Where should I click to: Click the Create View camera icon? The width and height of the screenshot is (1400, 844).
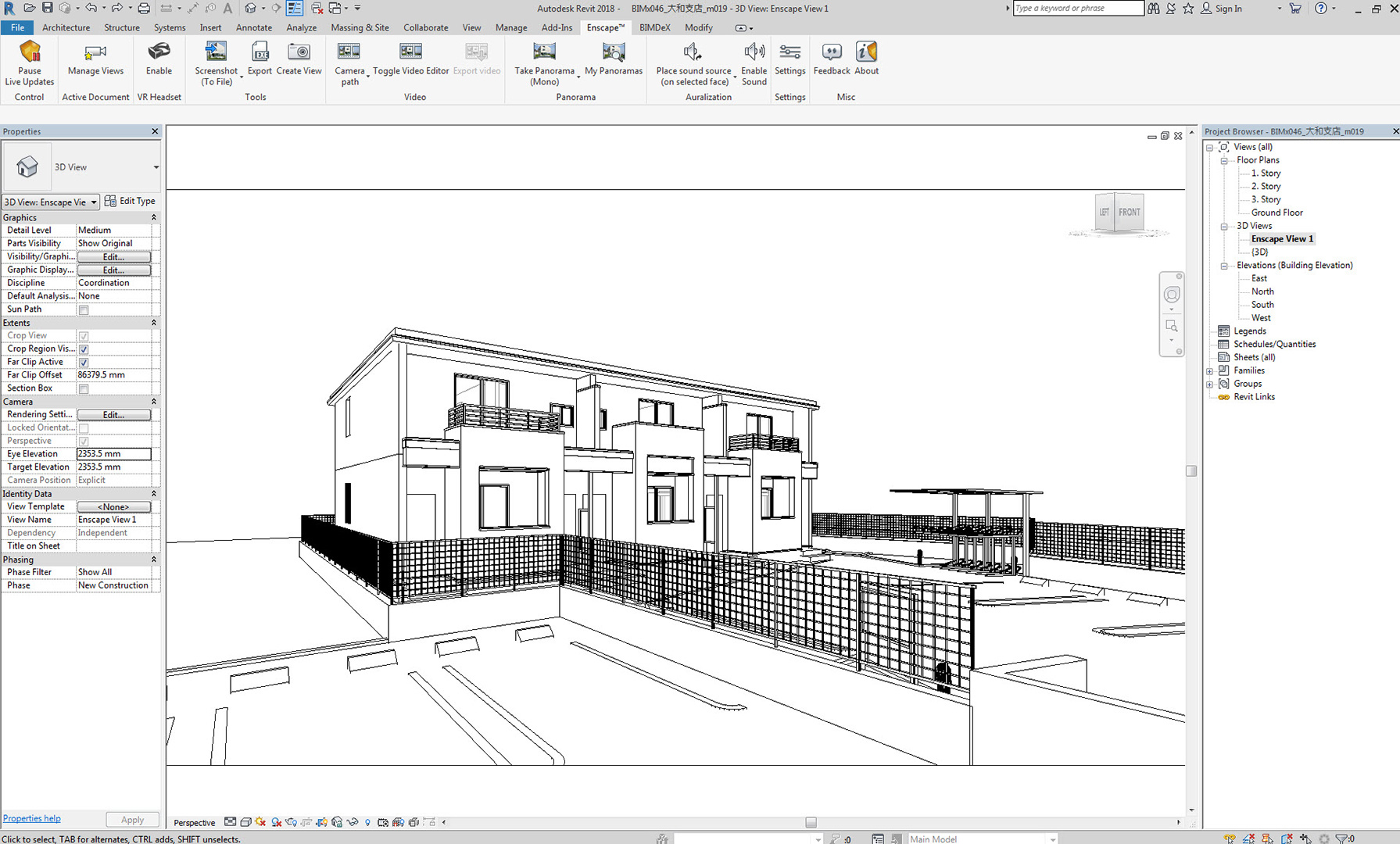pyautogui.click(x=299, y=52)
